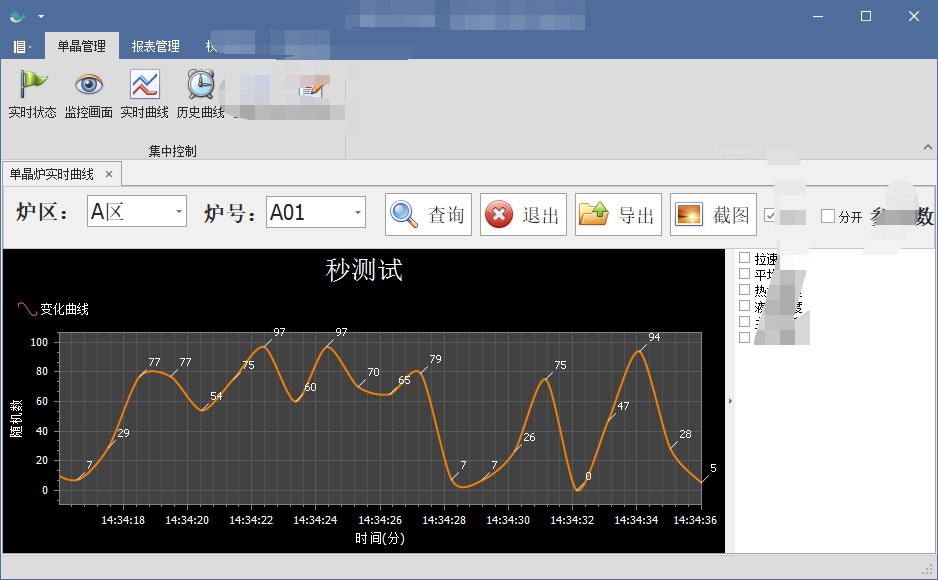Check the second parameter checkbox below 拉速
938x580 pixels.
coord(744,273)
